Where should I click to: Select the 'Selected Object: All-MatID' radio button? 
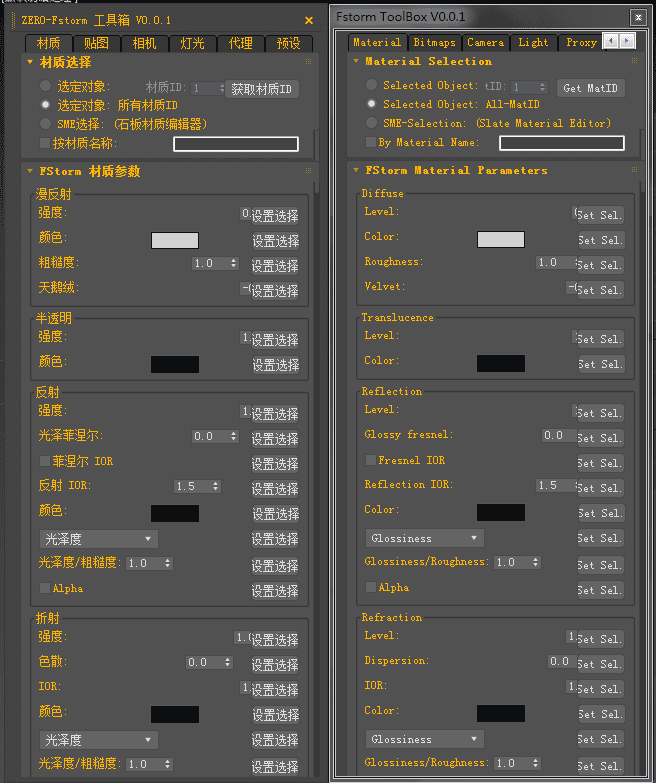click(x=372, y=104)
